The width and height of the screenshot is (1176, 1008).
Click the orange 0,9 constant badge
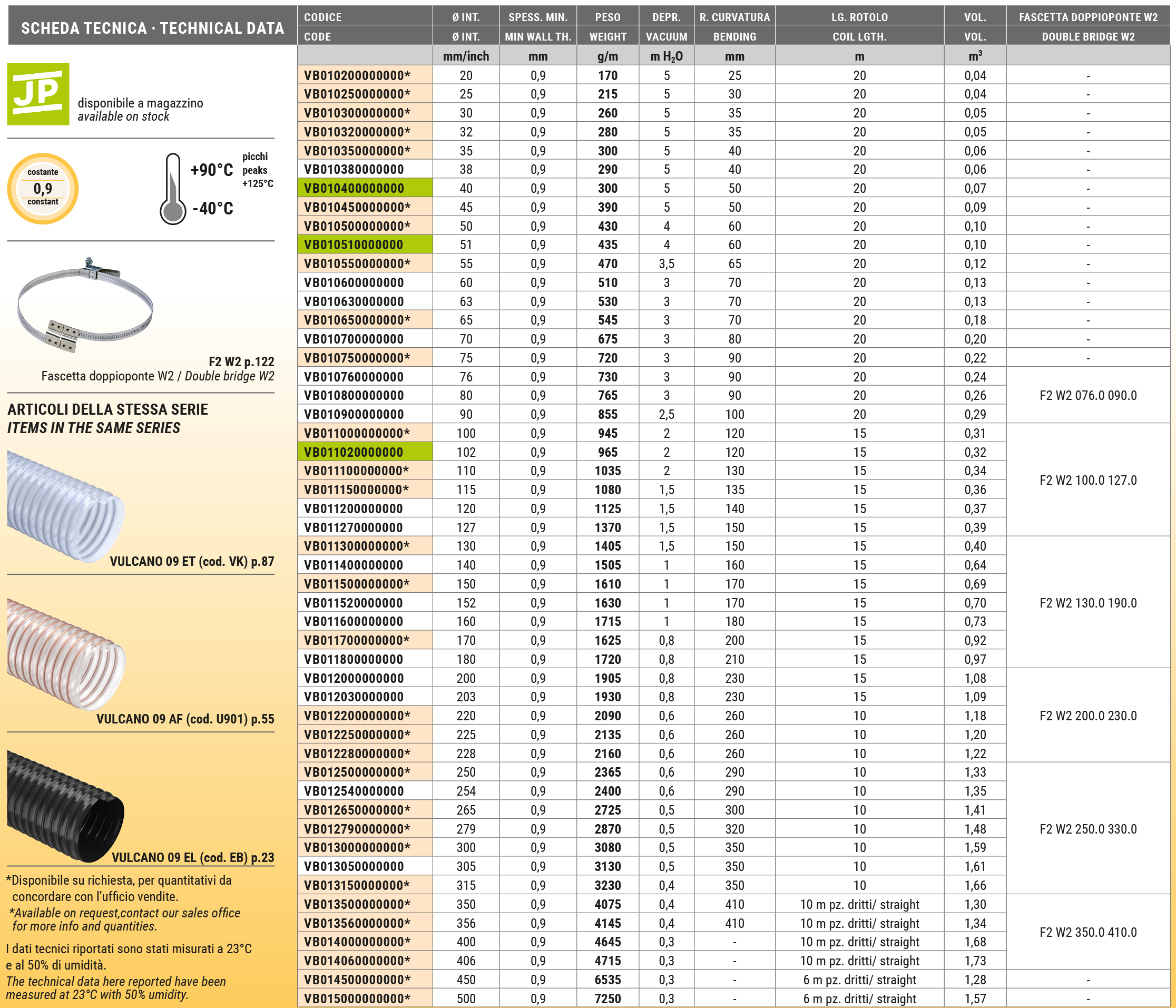tap(43, 189)
